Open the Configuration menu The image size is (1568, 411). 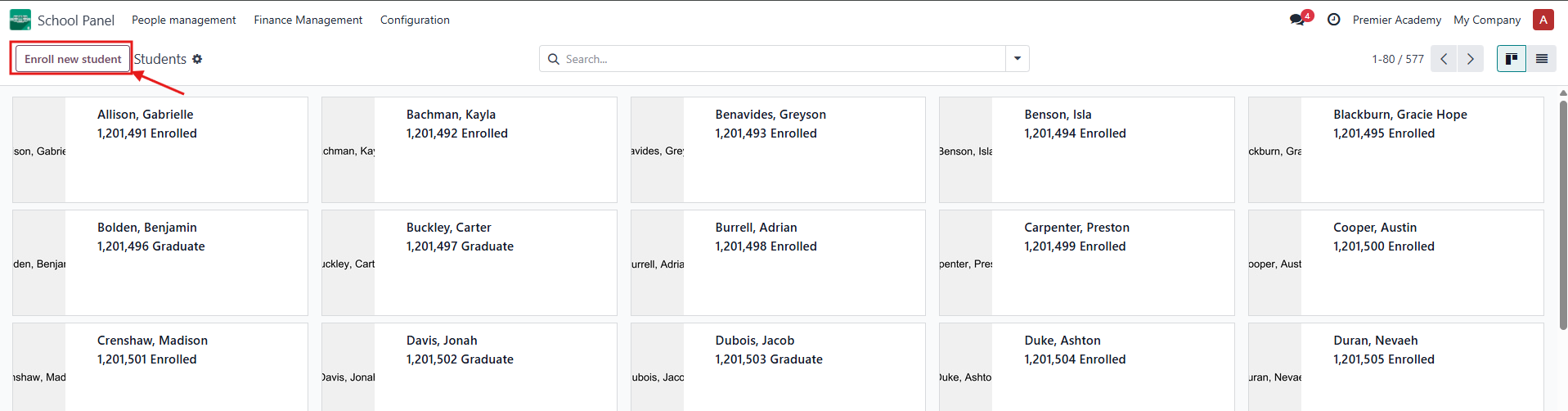click(415, 20)
